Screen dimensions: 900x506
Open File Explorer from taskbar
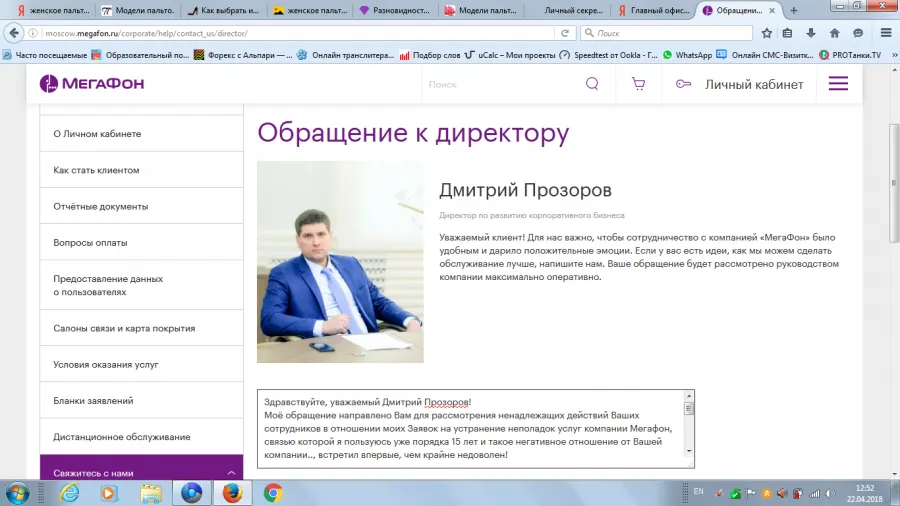151,493
